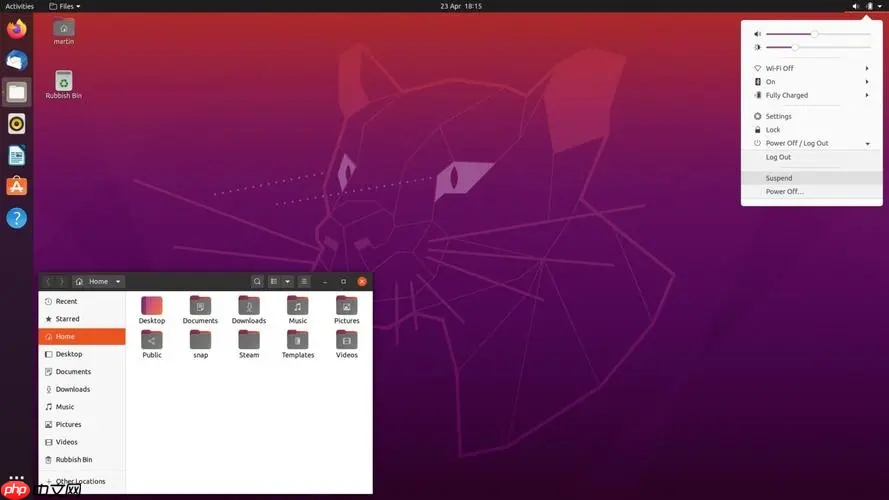The image size is (889, 500).
Task: Launch LibreOffice Writer from the dock
Action: coord(16,155)
